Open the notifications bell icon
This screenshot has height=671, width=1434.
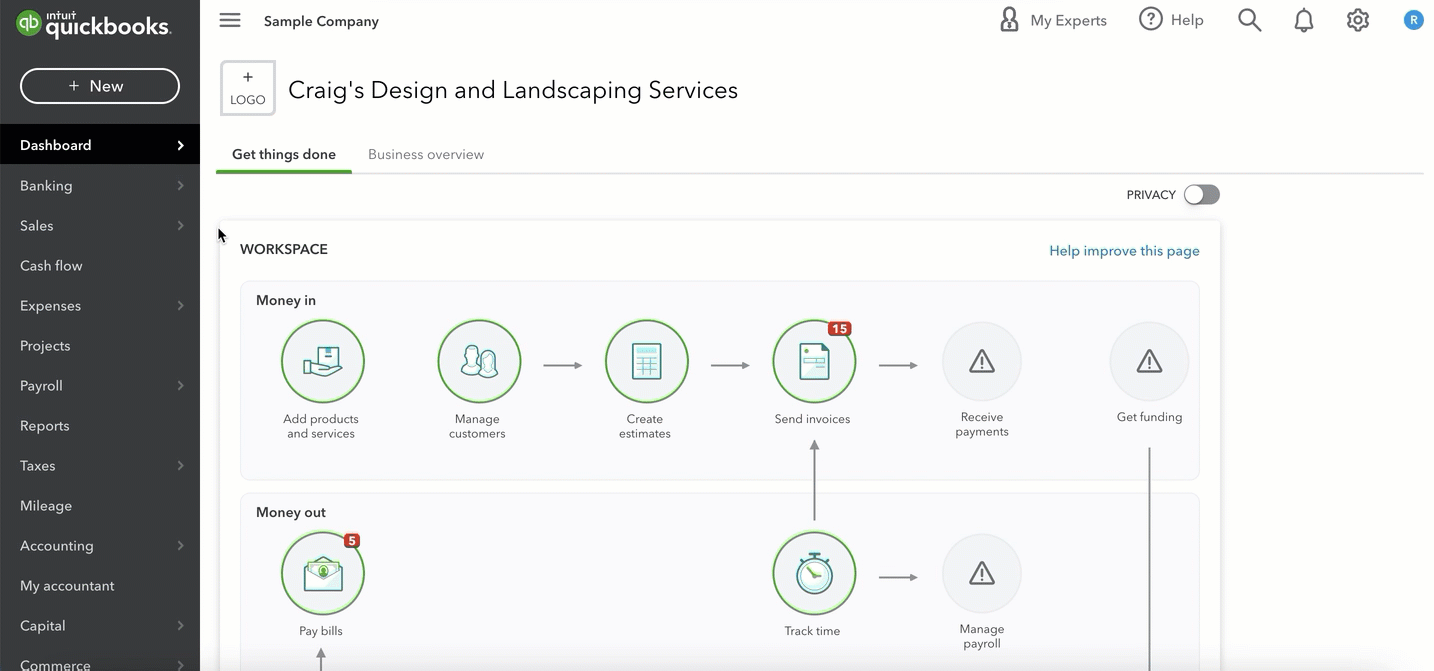click(1304, 20)
